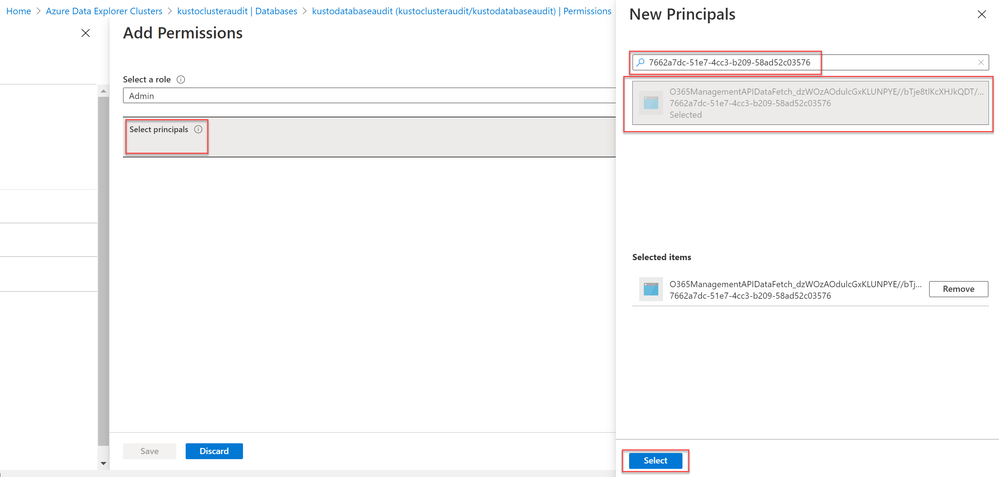Go to Azure Data Explorer Clusters breadcrumb
This screenshot has width=999, height=477.
pos(104,11)
